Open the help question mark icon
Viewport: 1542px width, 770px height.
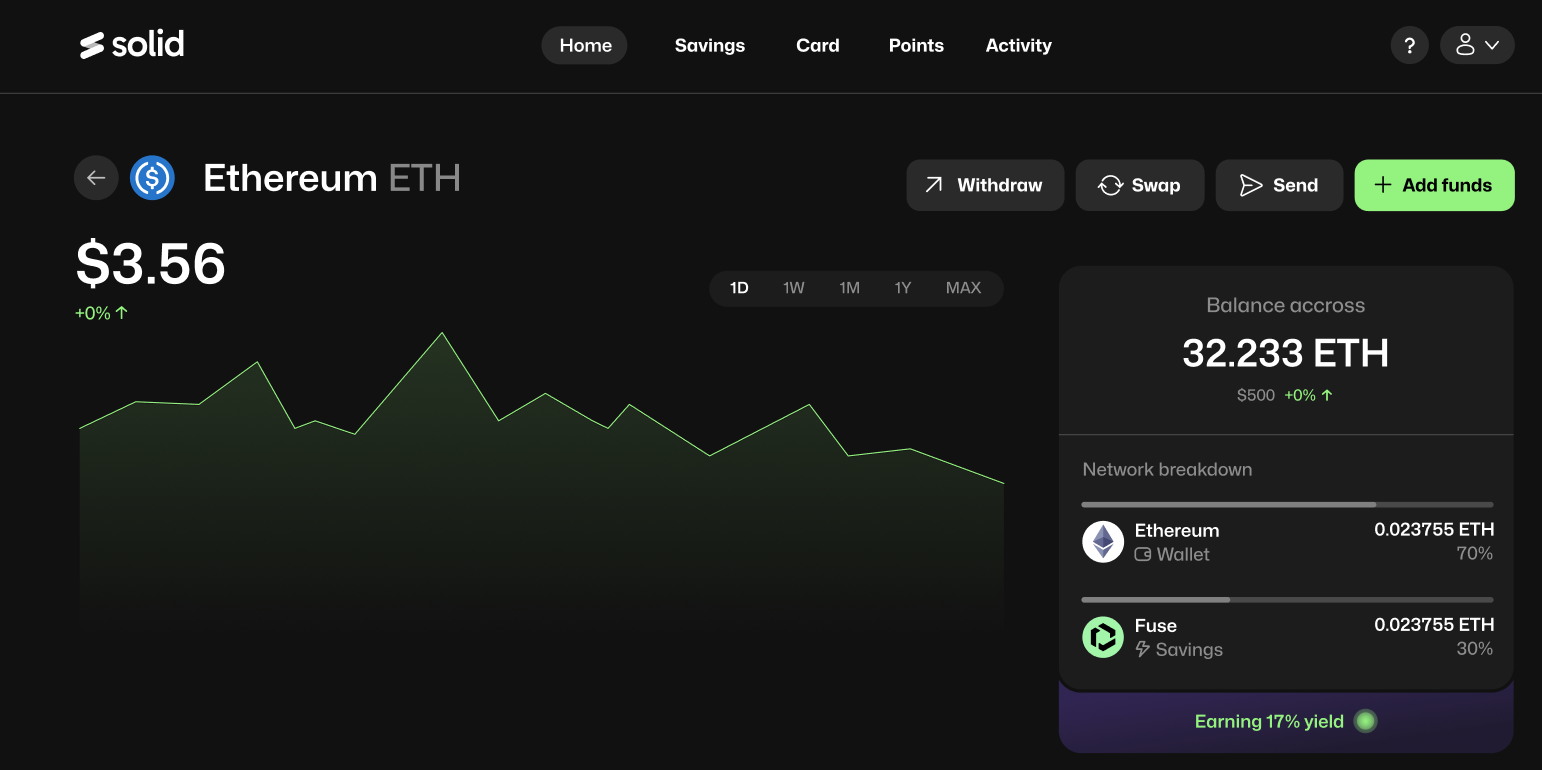(x=1409, y=45)
